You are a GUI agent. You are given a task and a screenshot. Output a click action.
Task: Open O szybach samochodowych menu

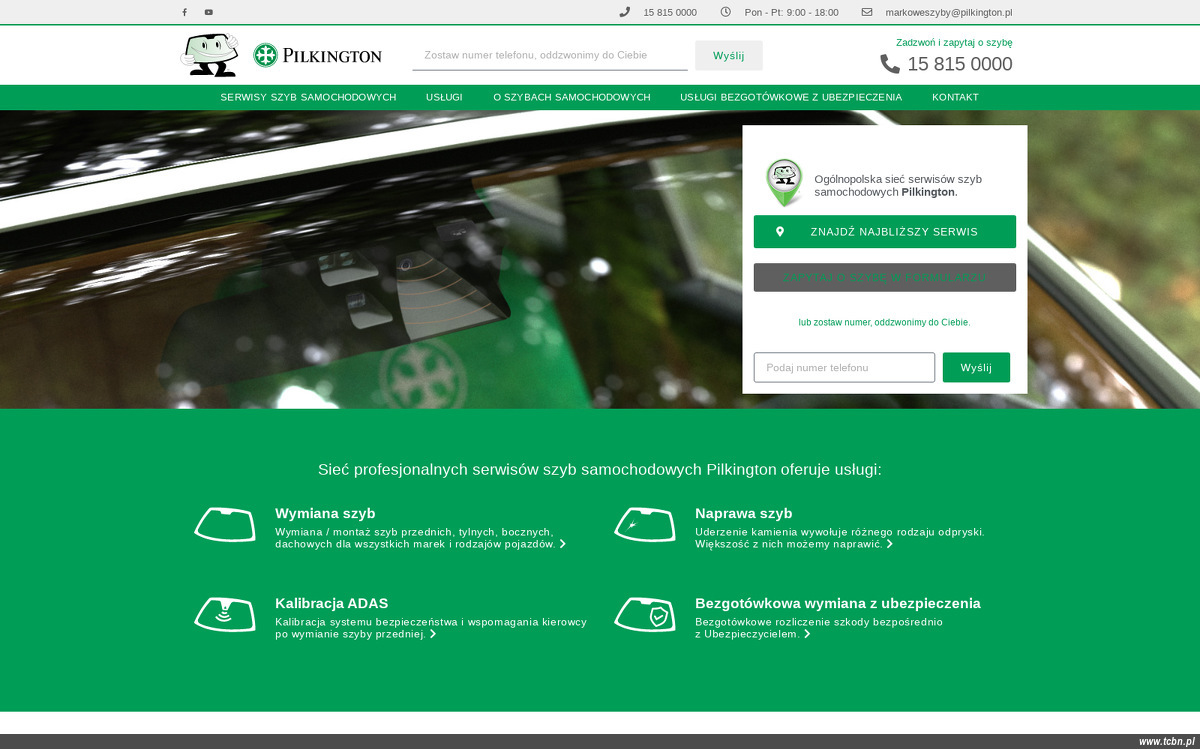[572, 97]
